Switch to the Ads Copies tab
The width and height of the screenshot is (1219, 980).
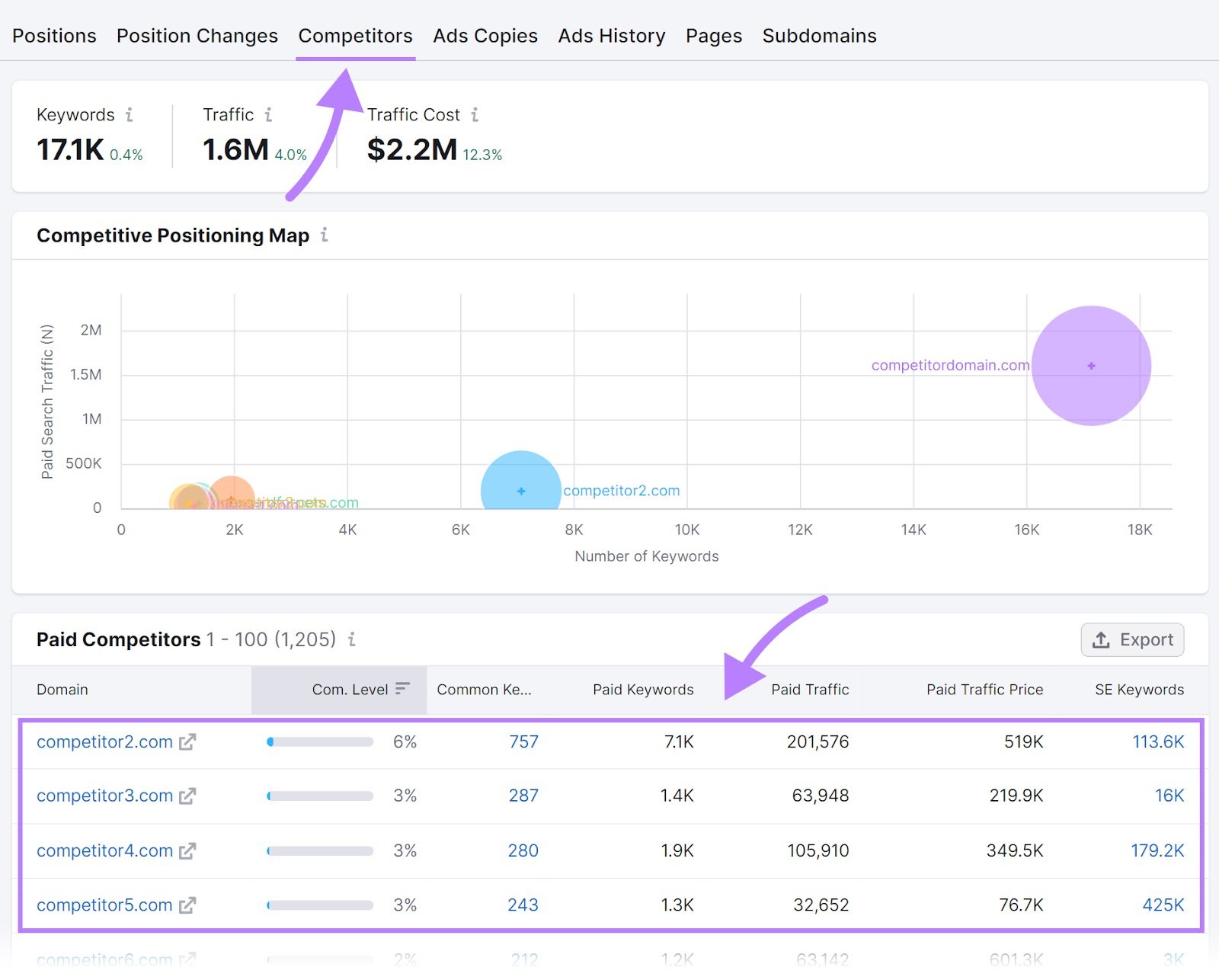tap(485, 35)
